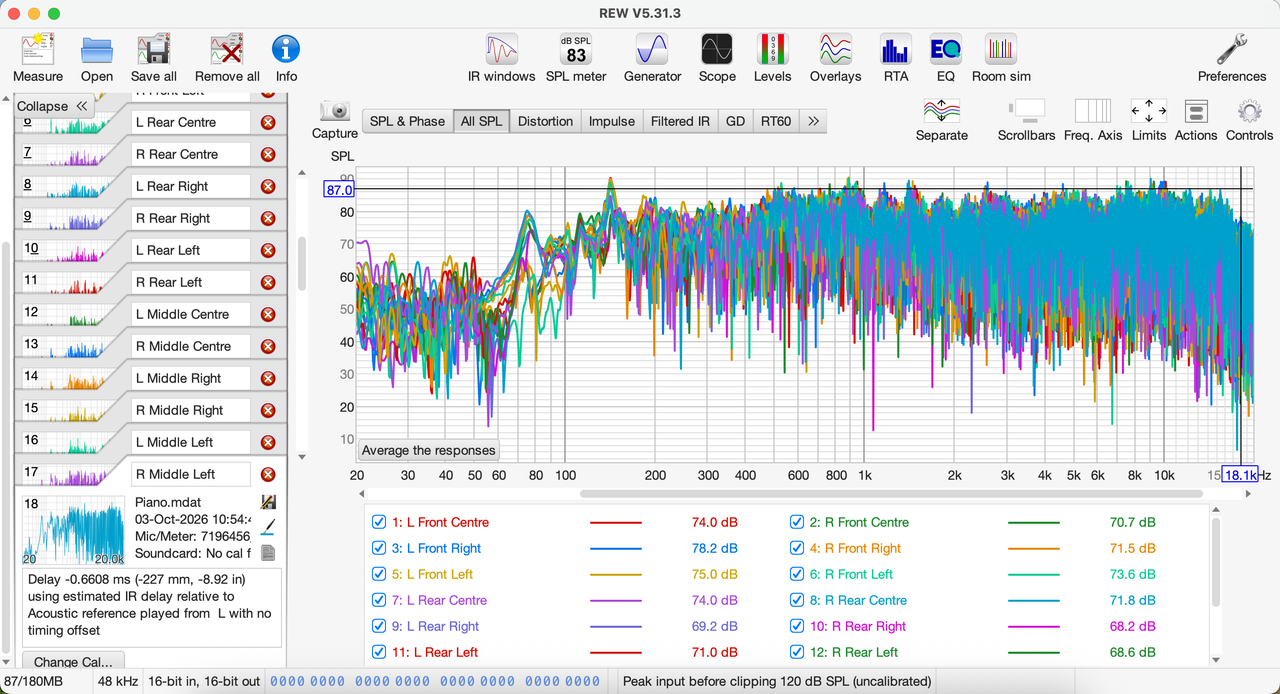This screenshot has width=1280, height=694.
Task: Show more graph tabs with the chevron
Action: click(814, 121)
